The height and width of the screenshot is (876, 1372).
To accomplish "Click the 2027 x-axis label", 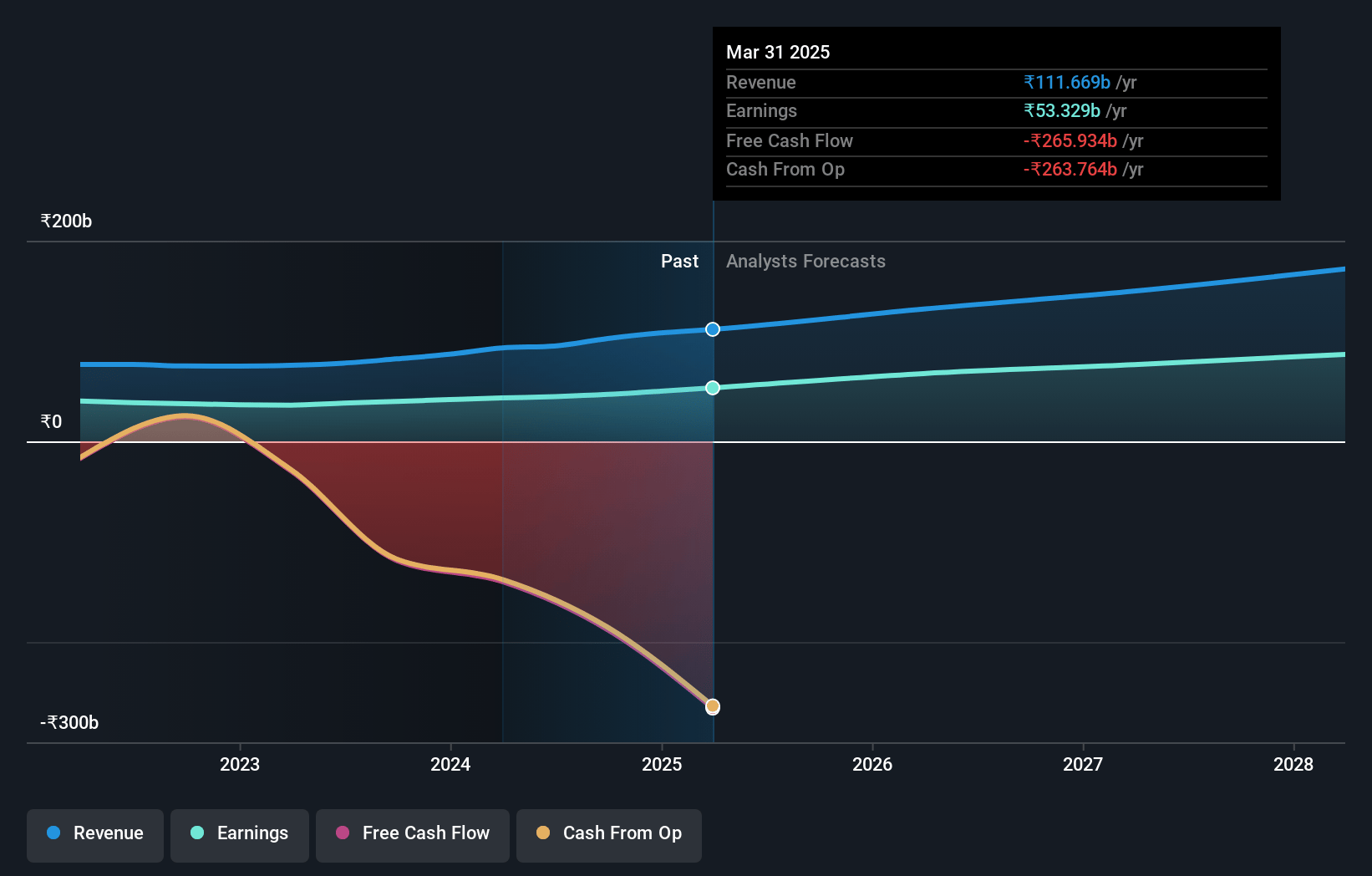I will tap(1083, 764).
